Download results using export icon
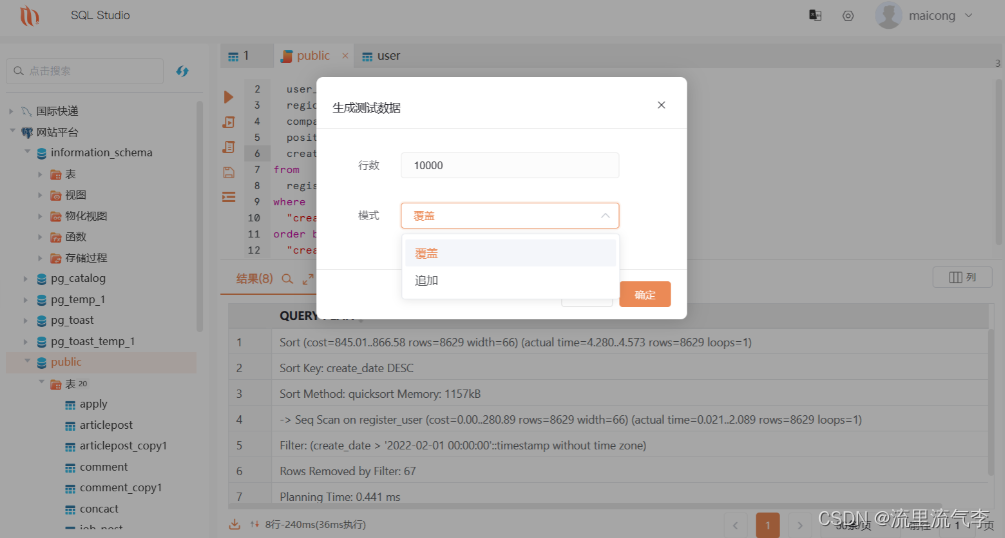 coord(235,525)
